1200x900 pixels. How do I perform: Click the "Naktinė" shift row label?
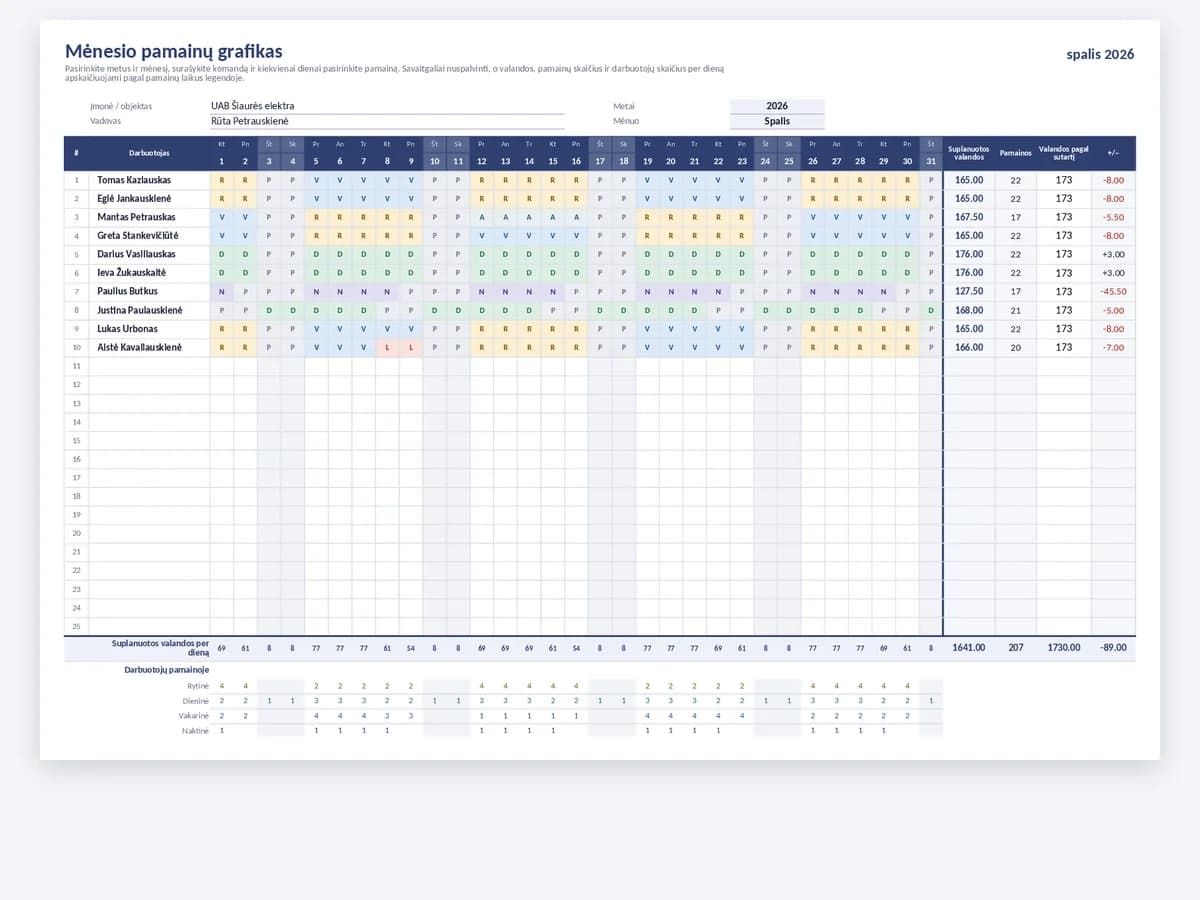click(x=196, y=731)
